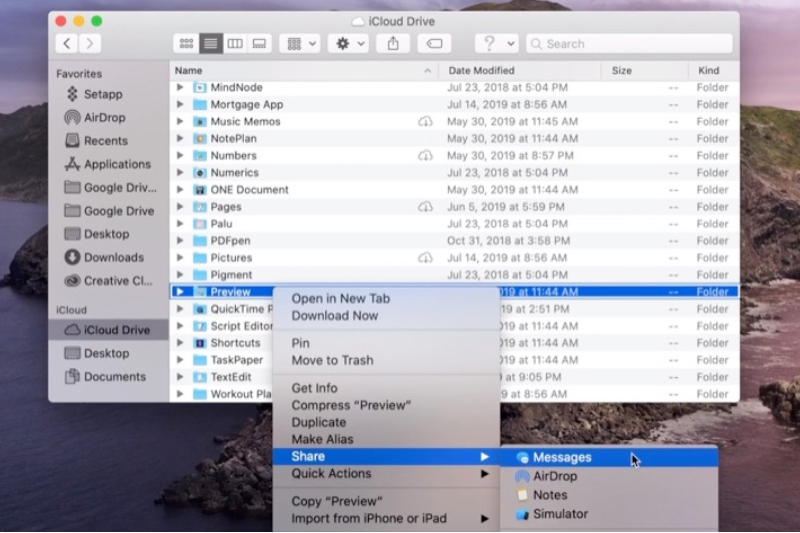
Task: Share to Simulator in the submenu
Action: (x=609, y=514)
